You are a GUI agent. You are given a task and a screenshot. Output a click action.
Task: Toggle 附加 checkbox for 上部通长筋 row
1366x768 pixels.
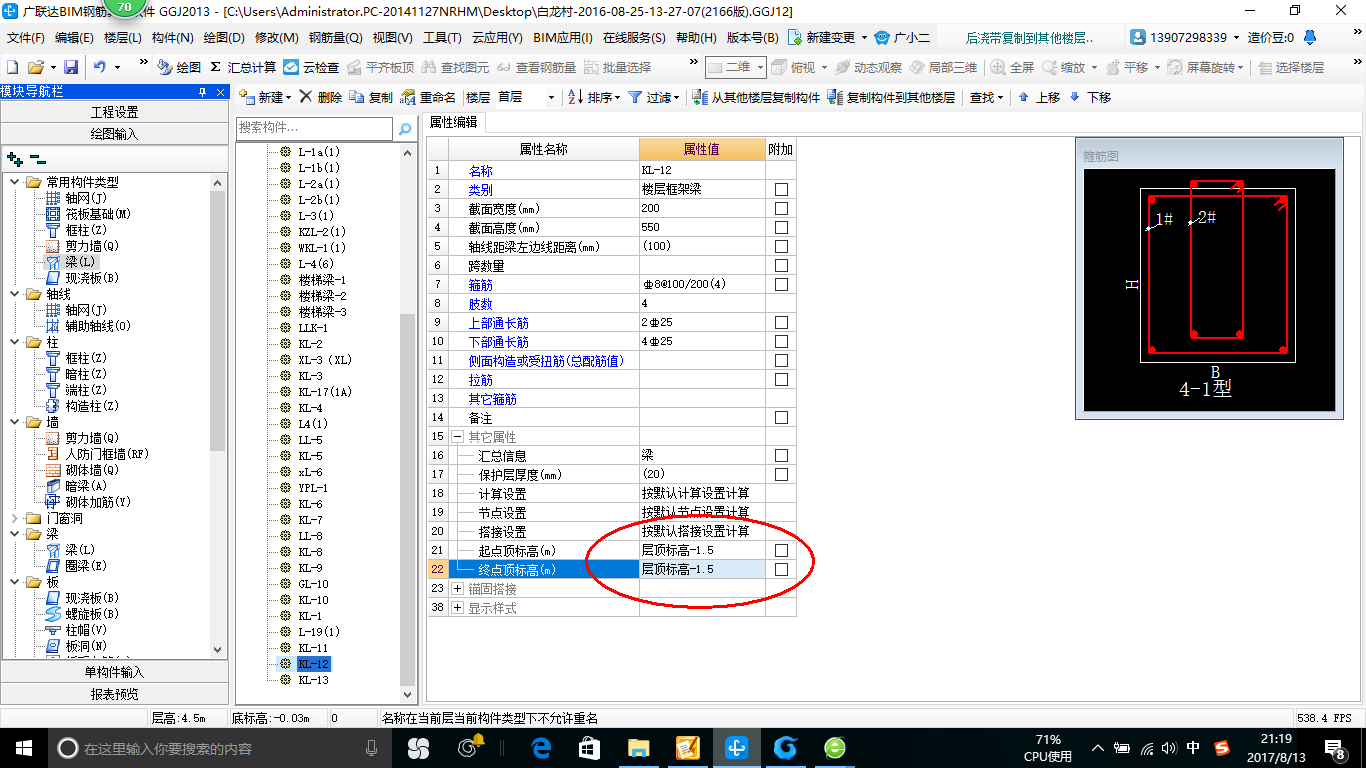tap(781, 323)
